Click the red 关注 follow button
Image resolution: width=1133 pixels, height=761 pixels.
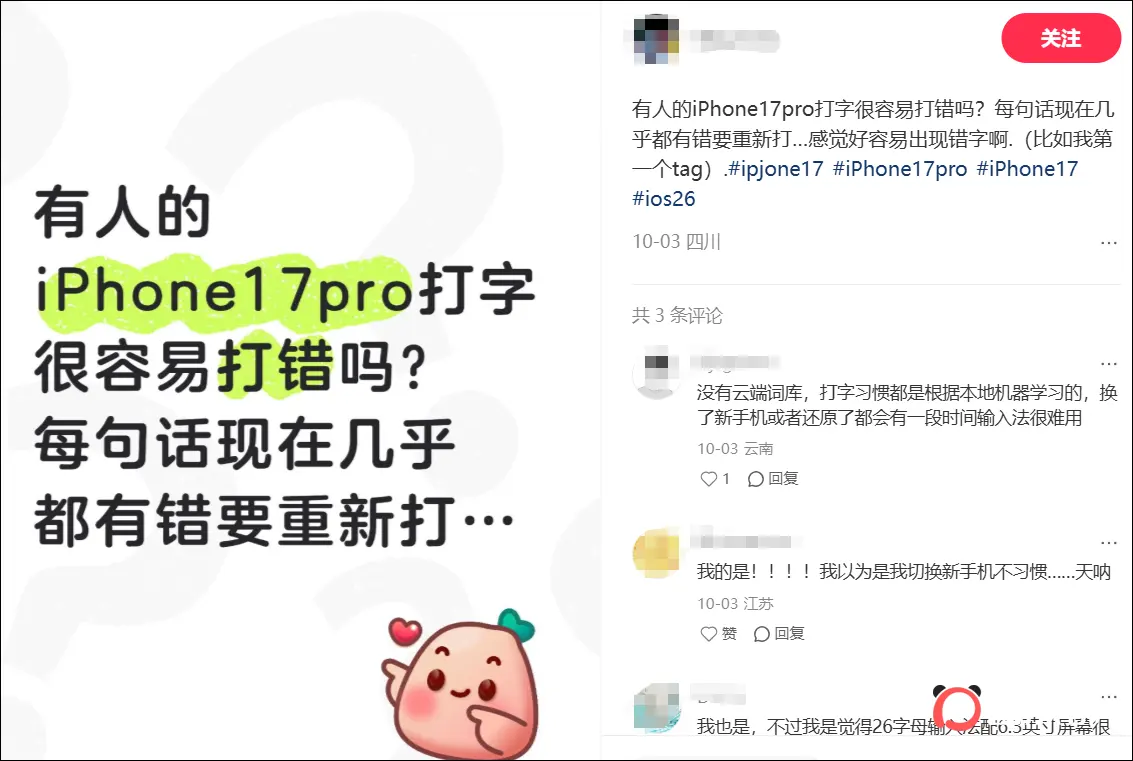pyautogui.click(x=1060, y=38)
